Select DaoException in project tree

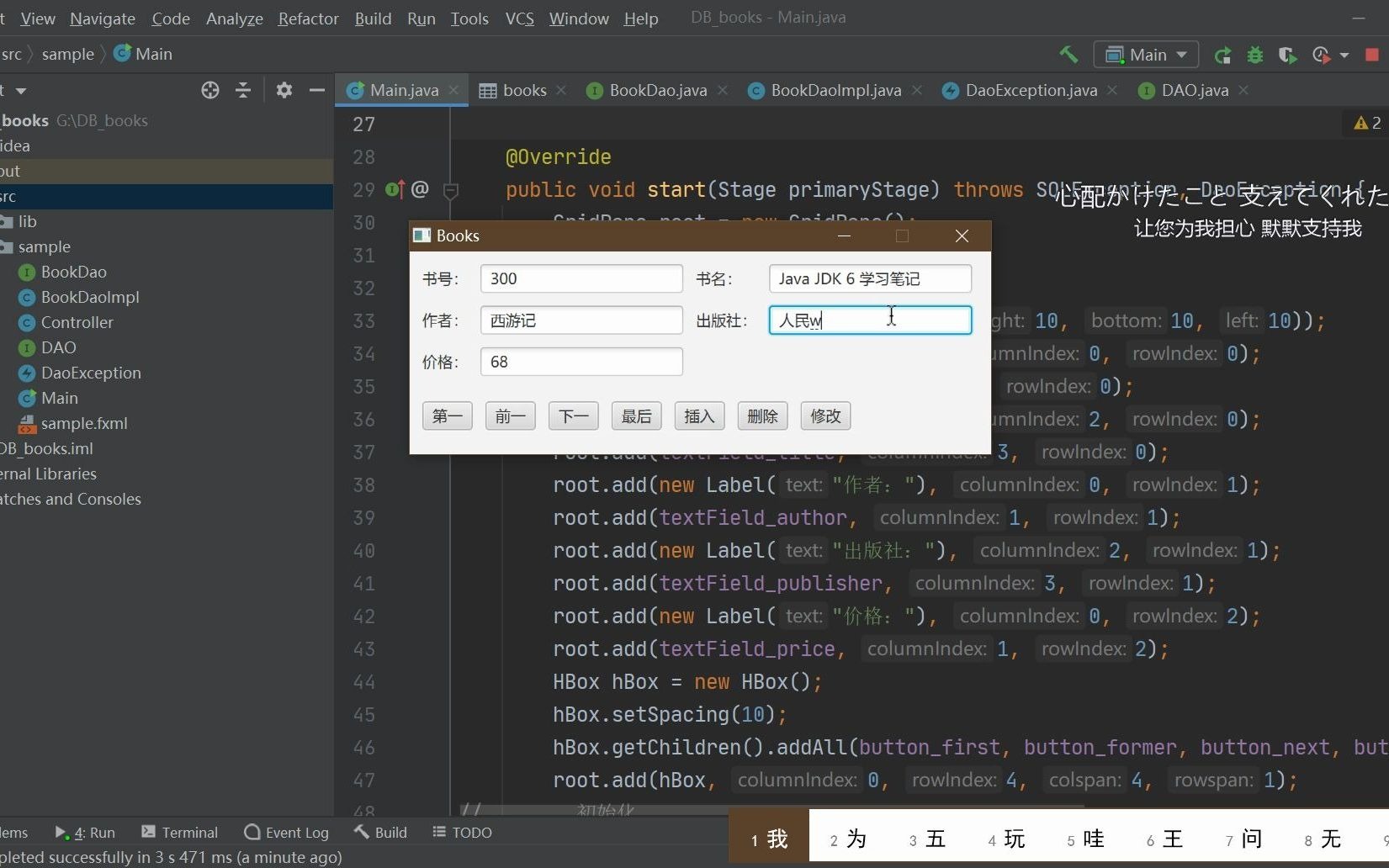click(91, 373)
